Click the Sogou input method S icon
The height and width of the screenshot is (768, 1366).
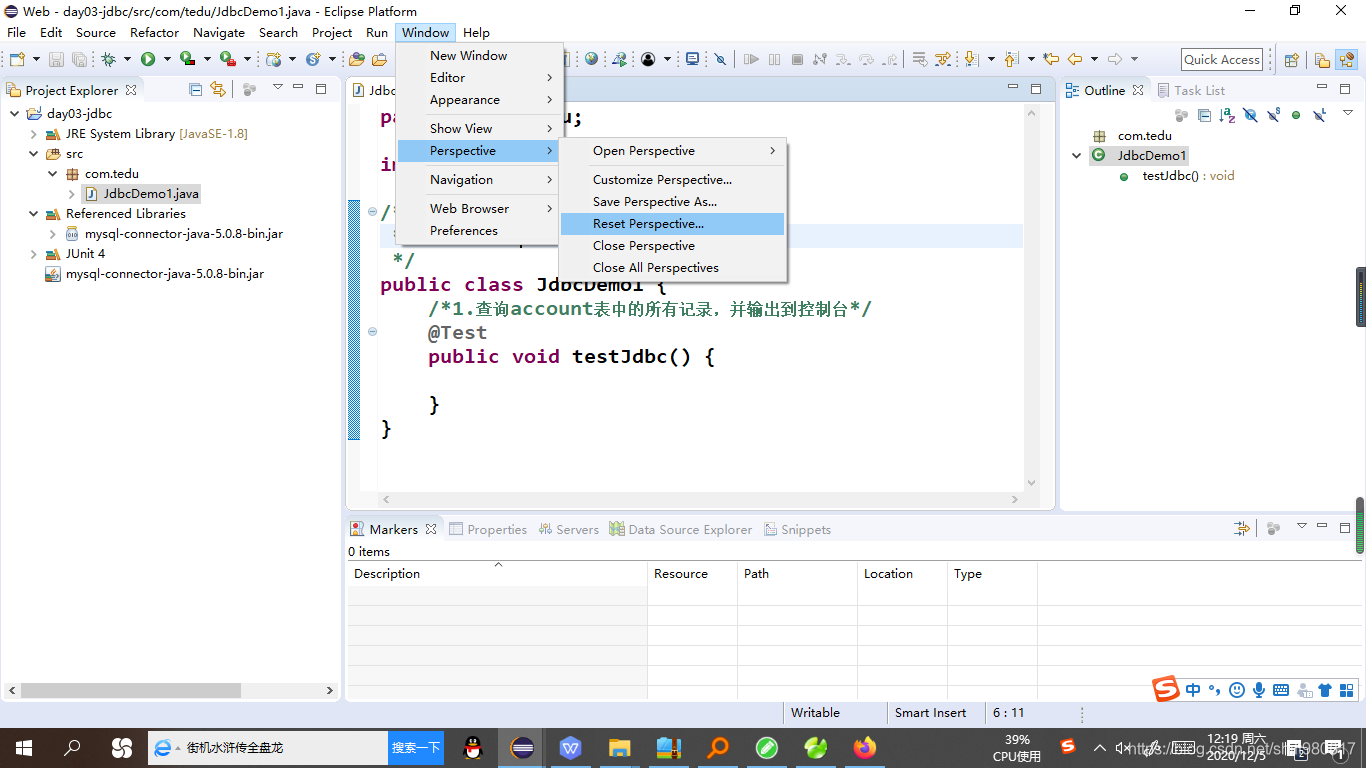click(x=1166, y=689)
